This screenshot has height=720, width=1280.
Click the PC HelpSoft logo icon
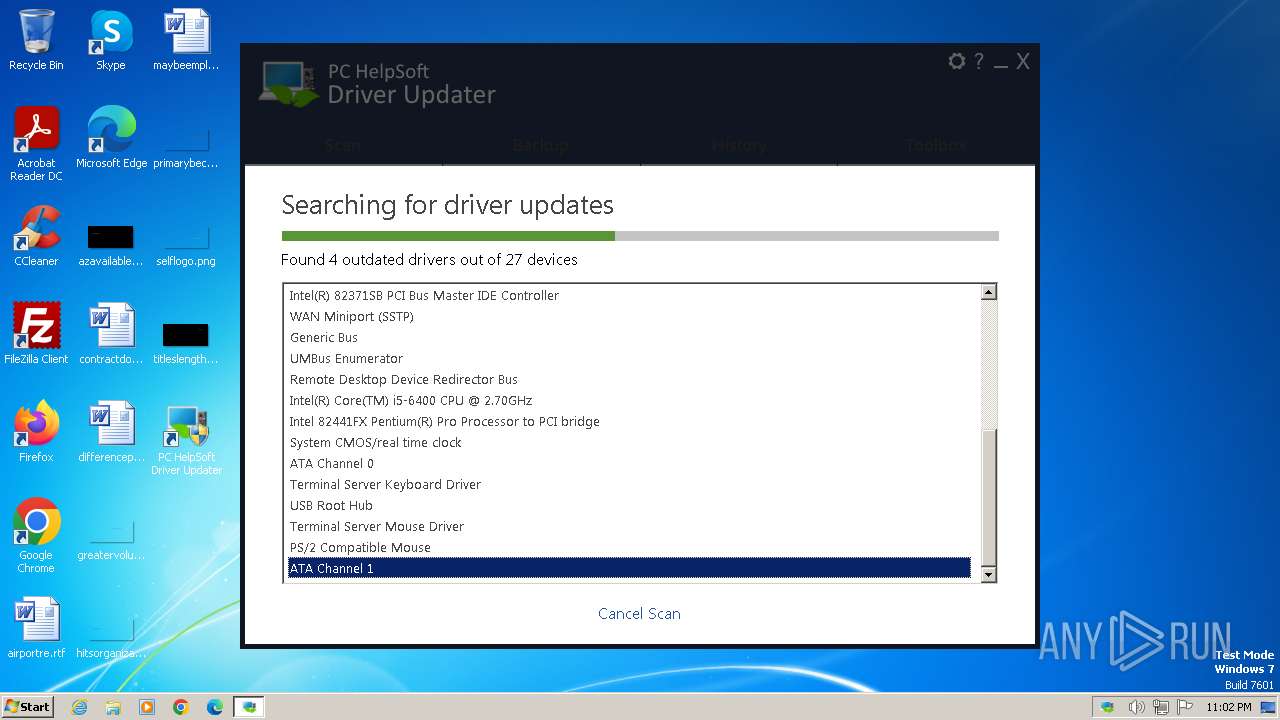(289, 84)
